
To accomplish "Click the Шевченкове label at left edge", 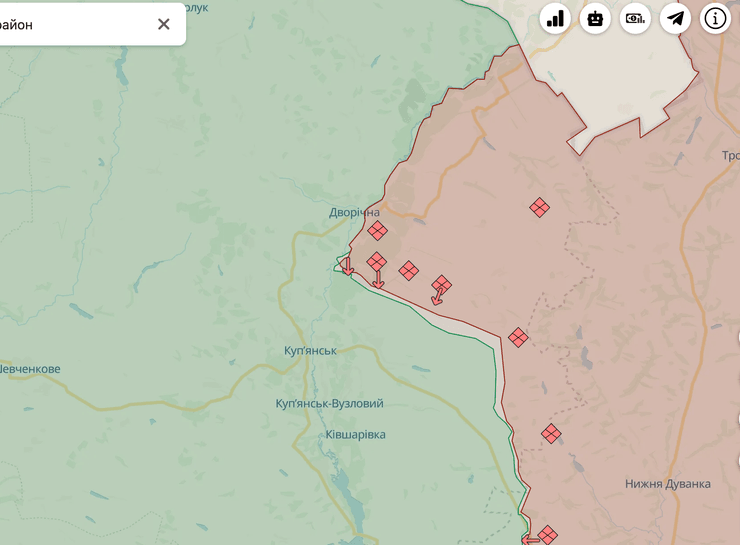I will coord(30,369).
